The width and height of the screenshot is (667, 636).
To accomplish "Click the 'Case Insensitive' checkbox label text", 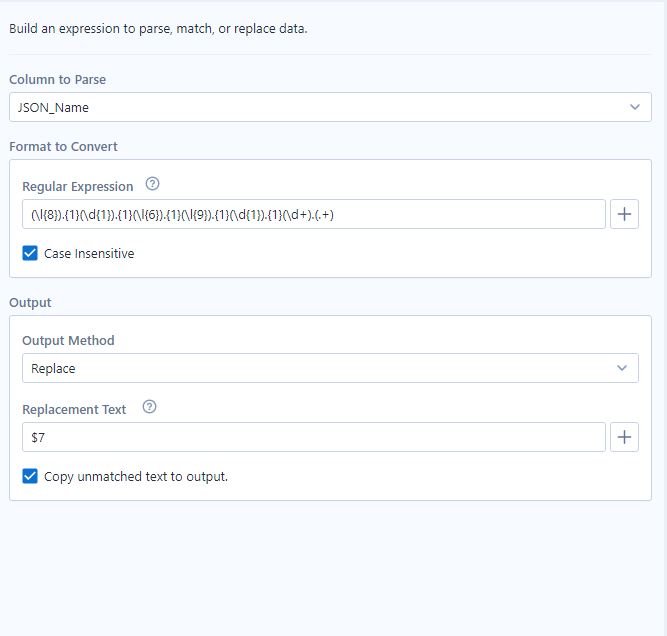I will click(x=89, y=254).
